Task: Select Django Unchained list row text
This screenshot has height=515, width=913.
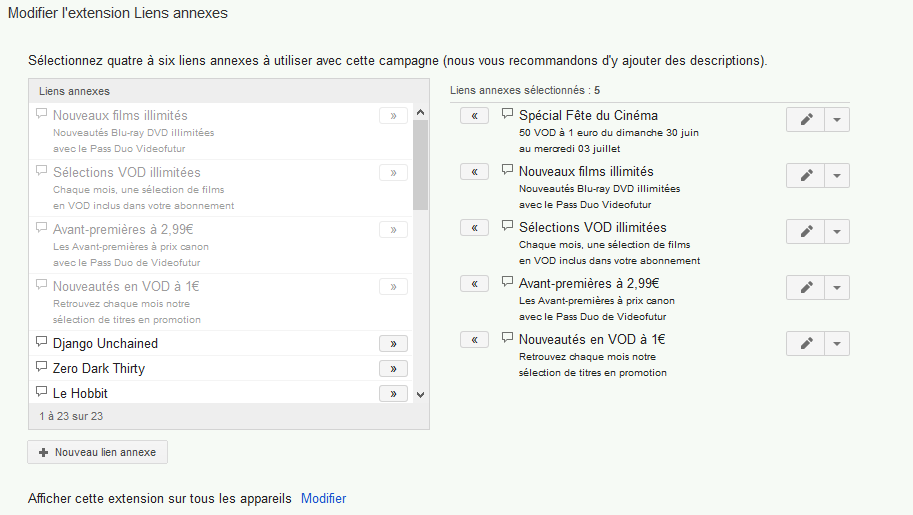Action: tap(105, 344)
